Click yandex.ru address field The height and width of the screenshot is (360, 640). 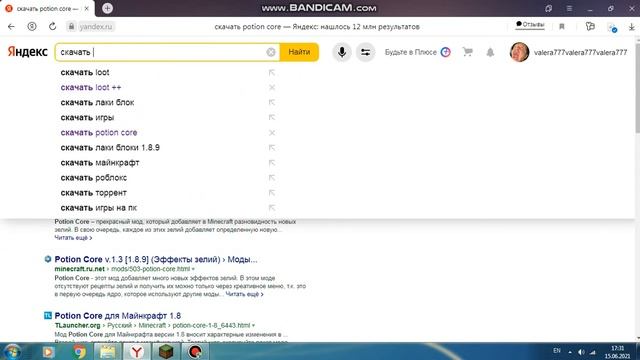96,27
